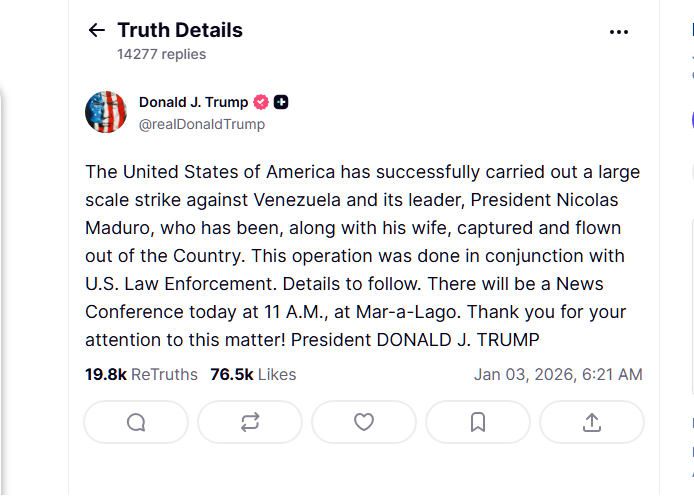This screenshot has width=694, height=496.
Task: View the 76.5k Likes list
Action: 253,374
